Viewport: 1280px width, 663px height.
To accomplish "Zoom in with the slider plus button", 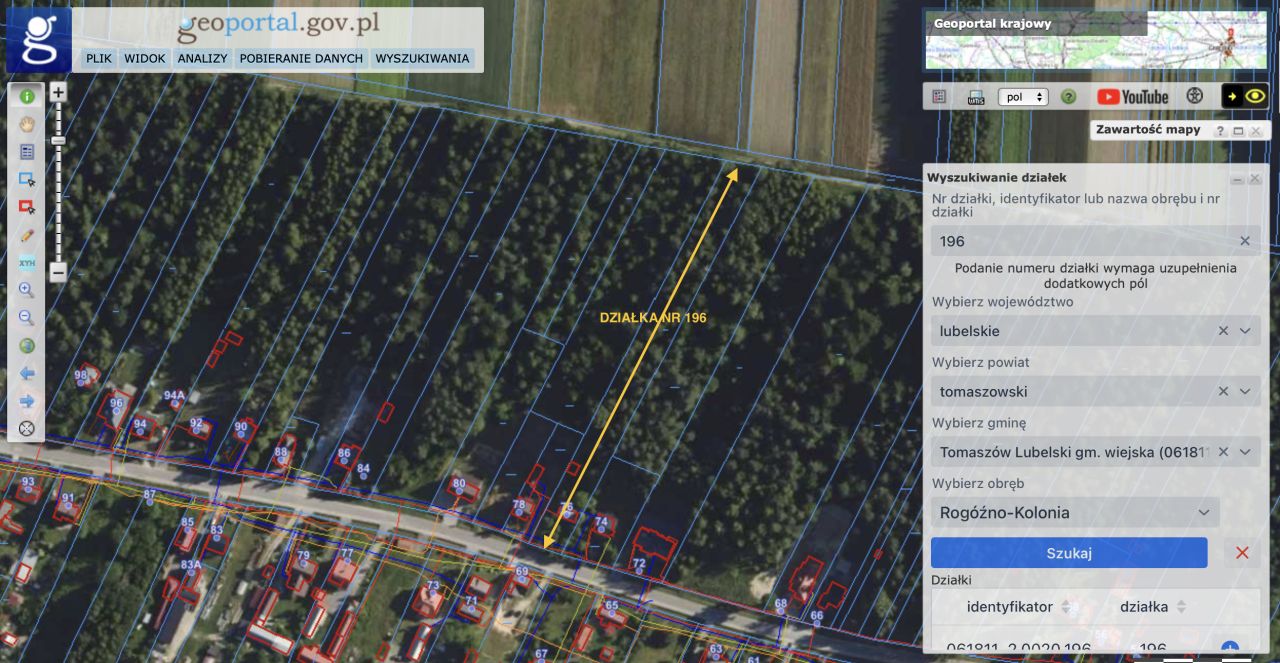I will [58, 92].
